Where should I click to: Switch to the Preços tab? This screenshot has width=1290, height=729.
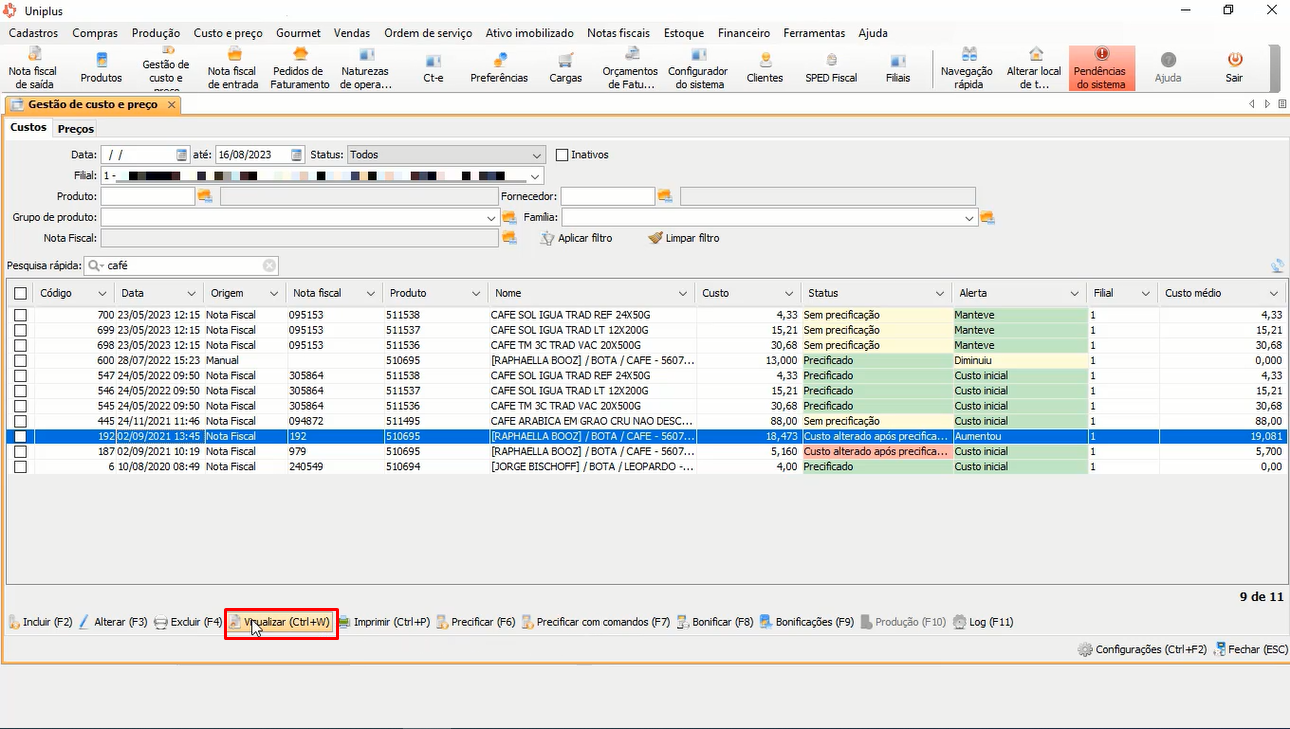[76, 128]
